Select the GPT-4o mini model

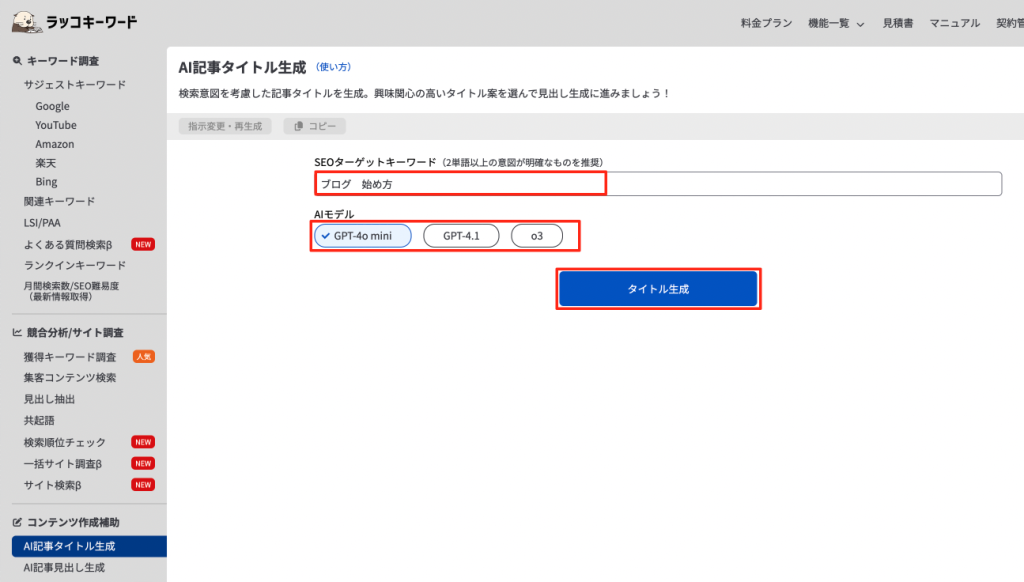[x=362, y=236]
